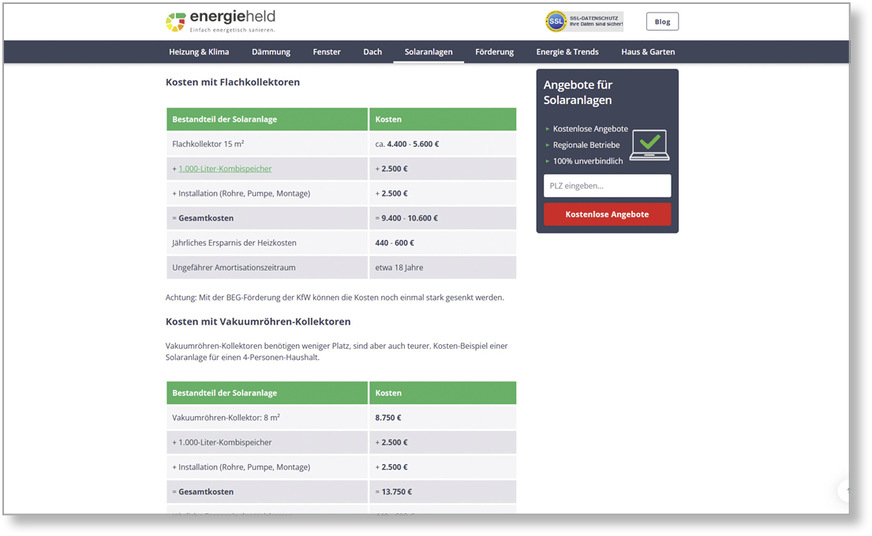The image size is (872, 536).
Task: Open the Dach navigation item
Action: [372, 52]
